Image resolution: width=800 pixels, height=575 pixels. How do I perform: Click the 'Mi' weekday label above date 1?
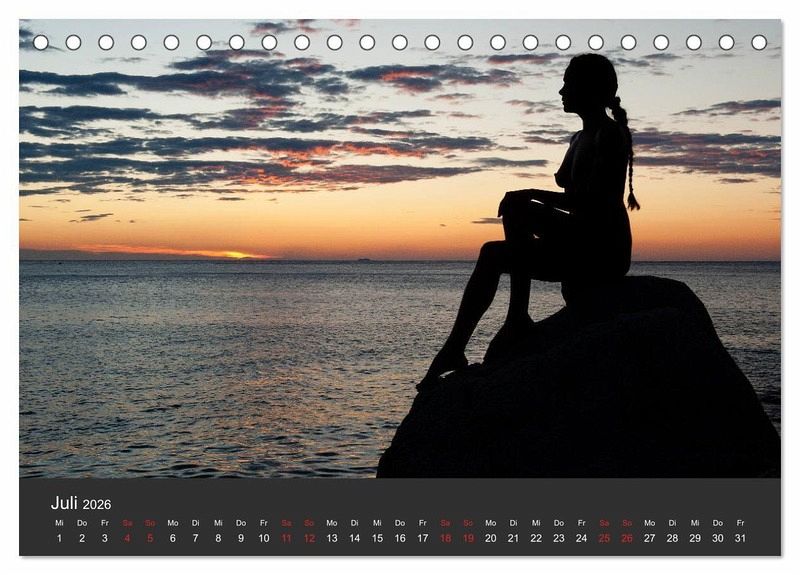pyautogui.click(x=59, y=523)
